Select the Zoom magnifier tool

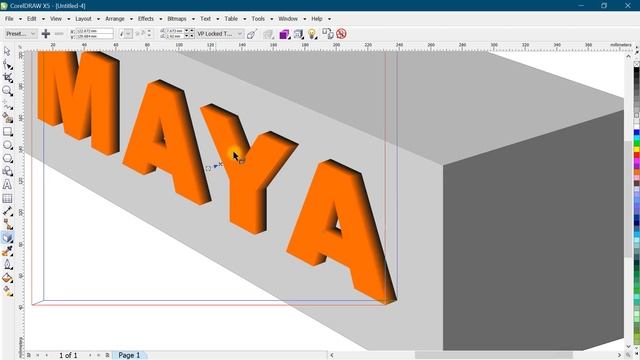point(7,91)
